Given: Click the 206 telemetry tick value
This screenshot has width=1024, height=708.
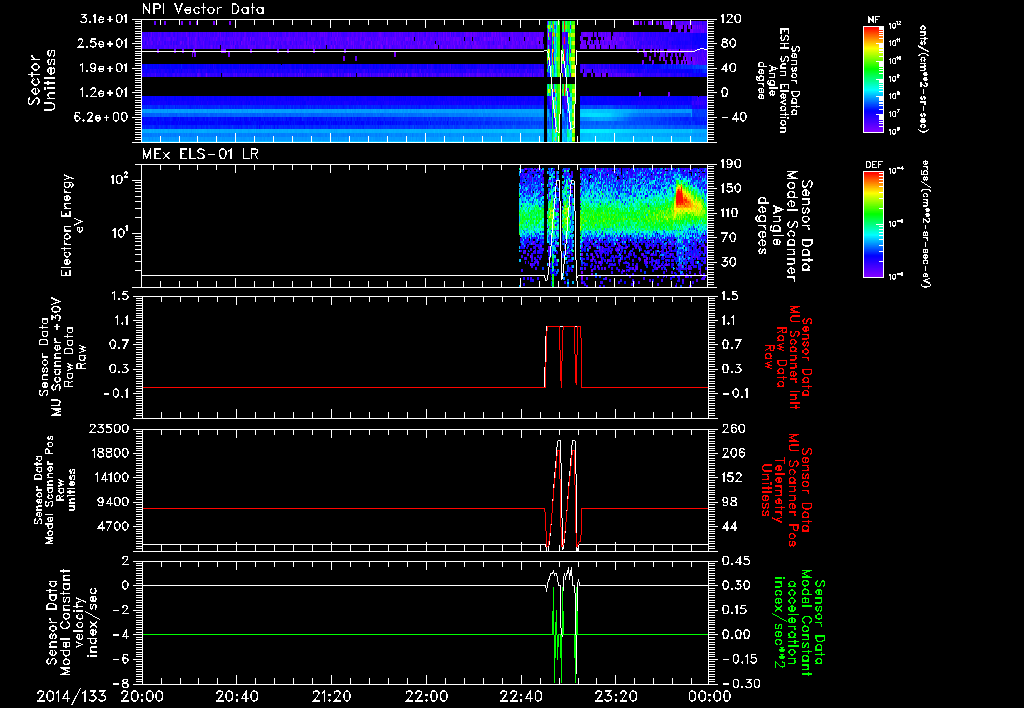Looking at the screenshot, I should [x=731, y=453].
